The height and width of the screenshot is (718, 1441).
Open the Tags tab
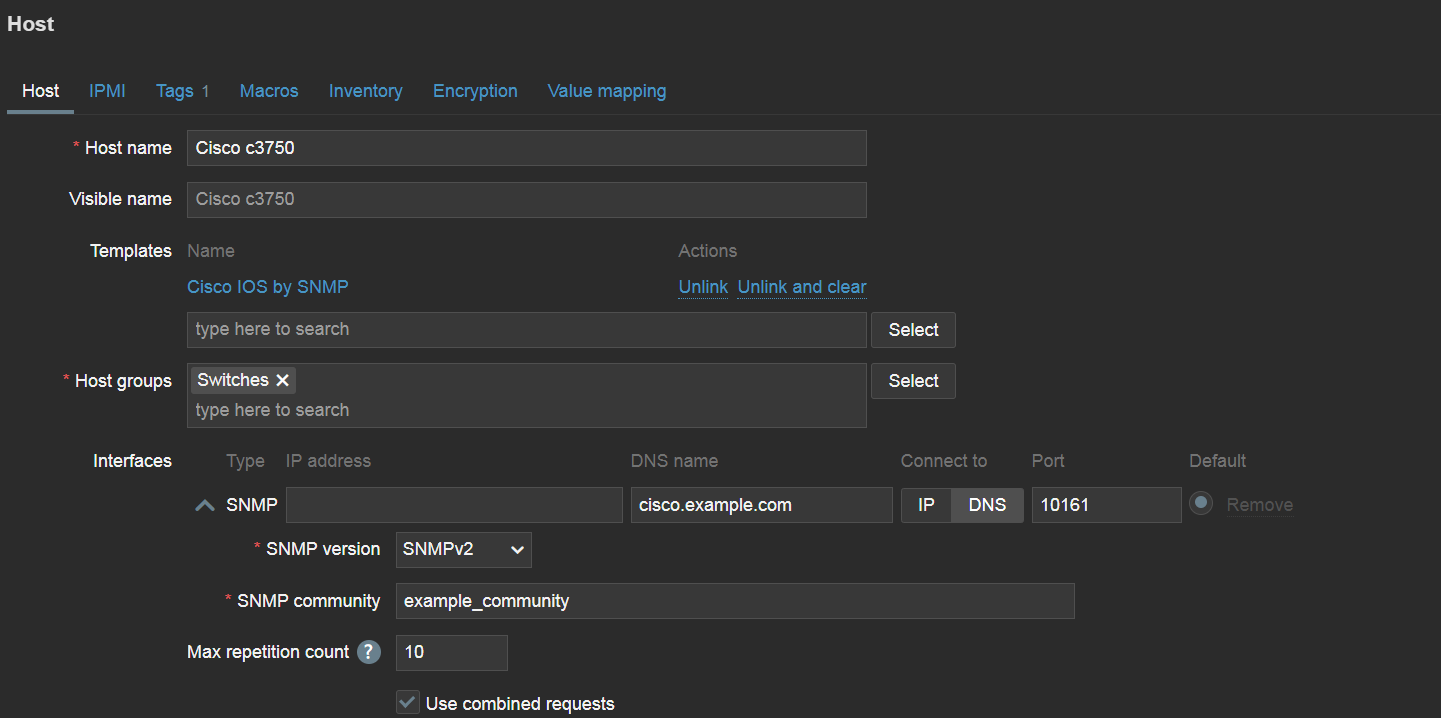183,91
